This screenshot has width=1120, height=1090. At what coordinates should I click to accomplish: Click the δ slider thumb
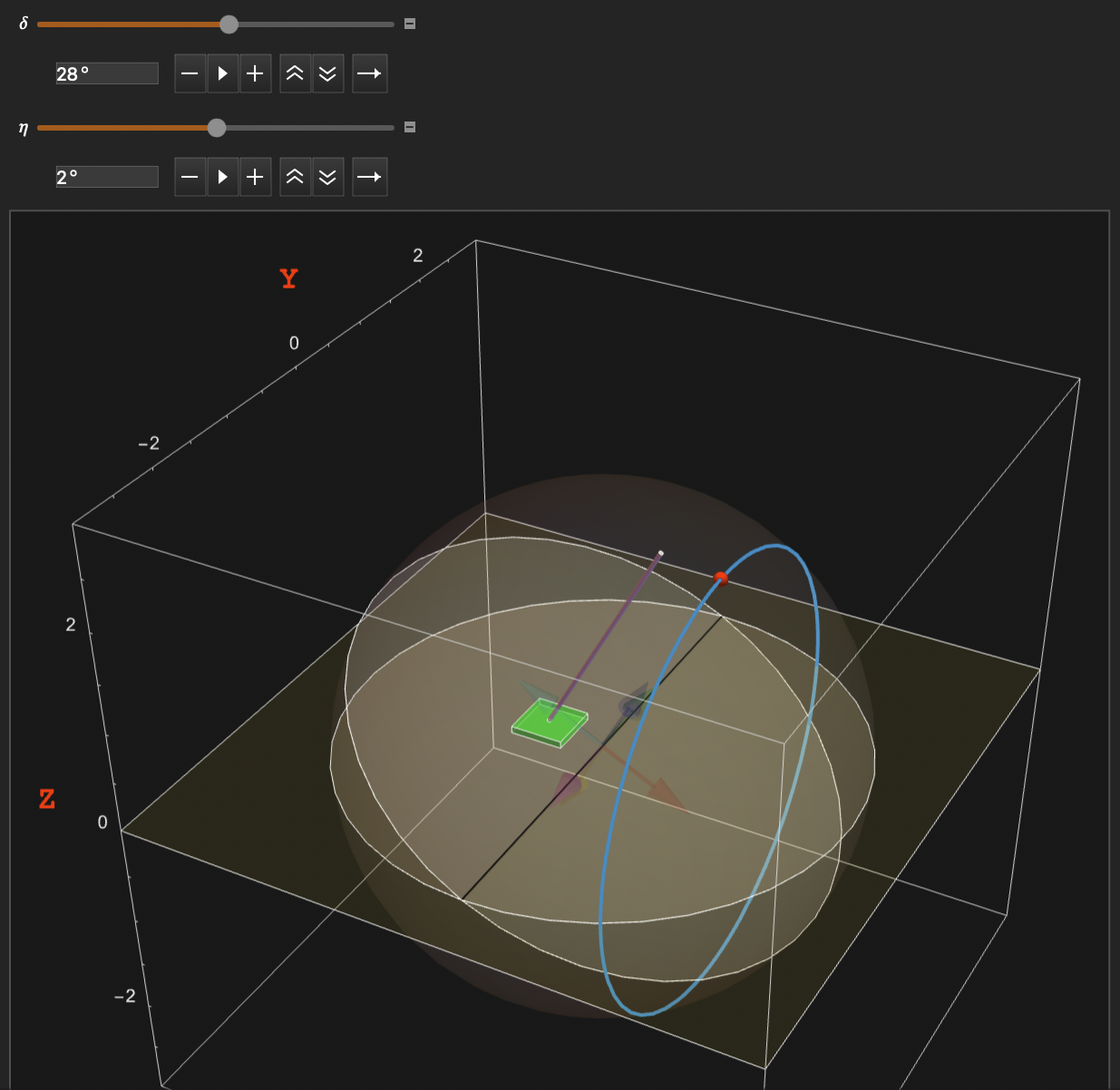229,24
